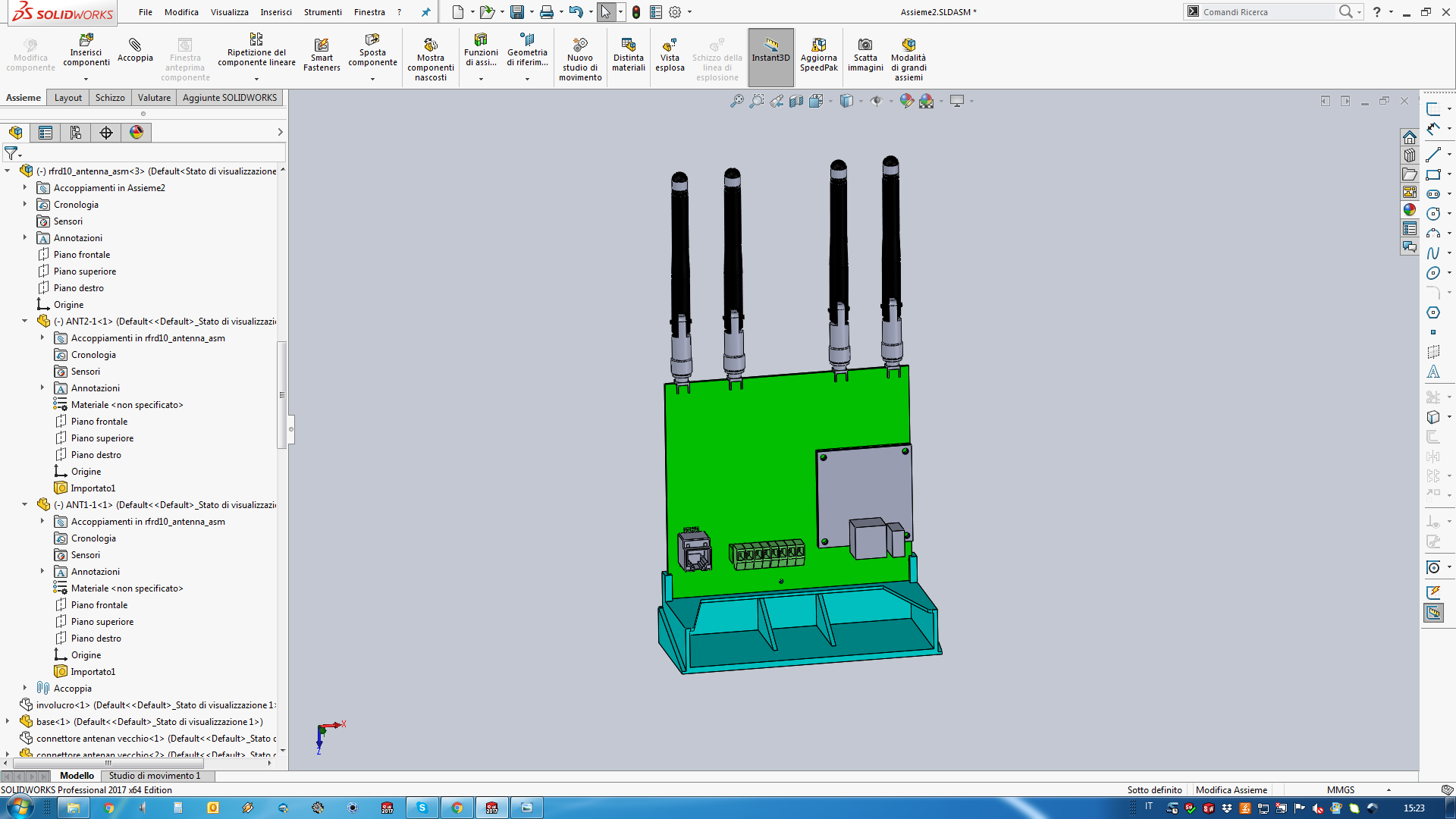
Task: Toggle hide/show items eye icon
Action: coord(876,101)
